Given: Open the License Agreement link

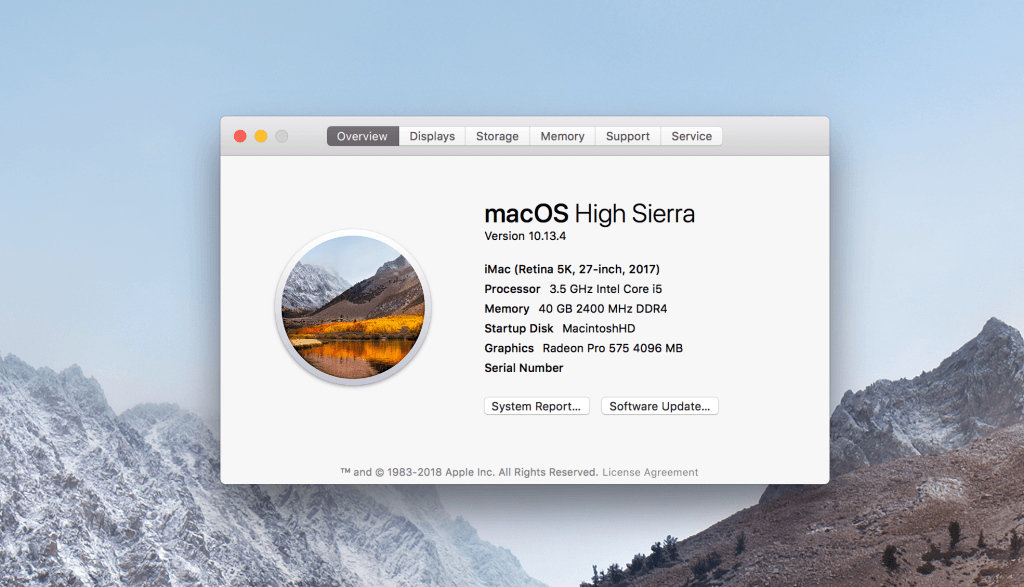Looking at the screenshot, I should pyautogui.click(x=650, y=472).
